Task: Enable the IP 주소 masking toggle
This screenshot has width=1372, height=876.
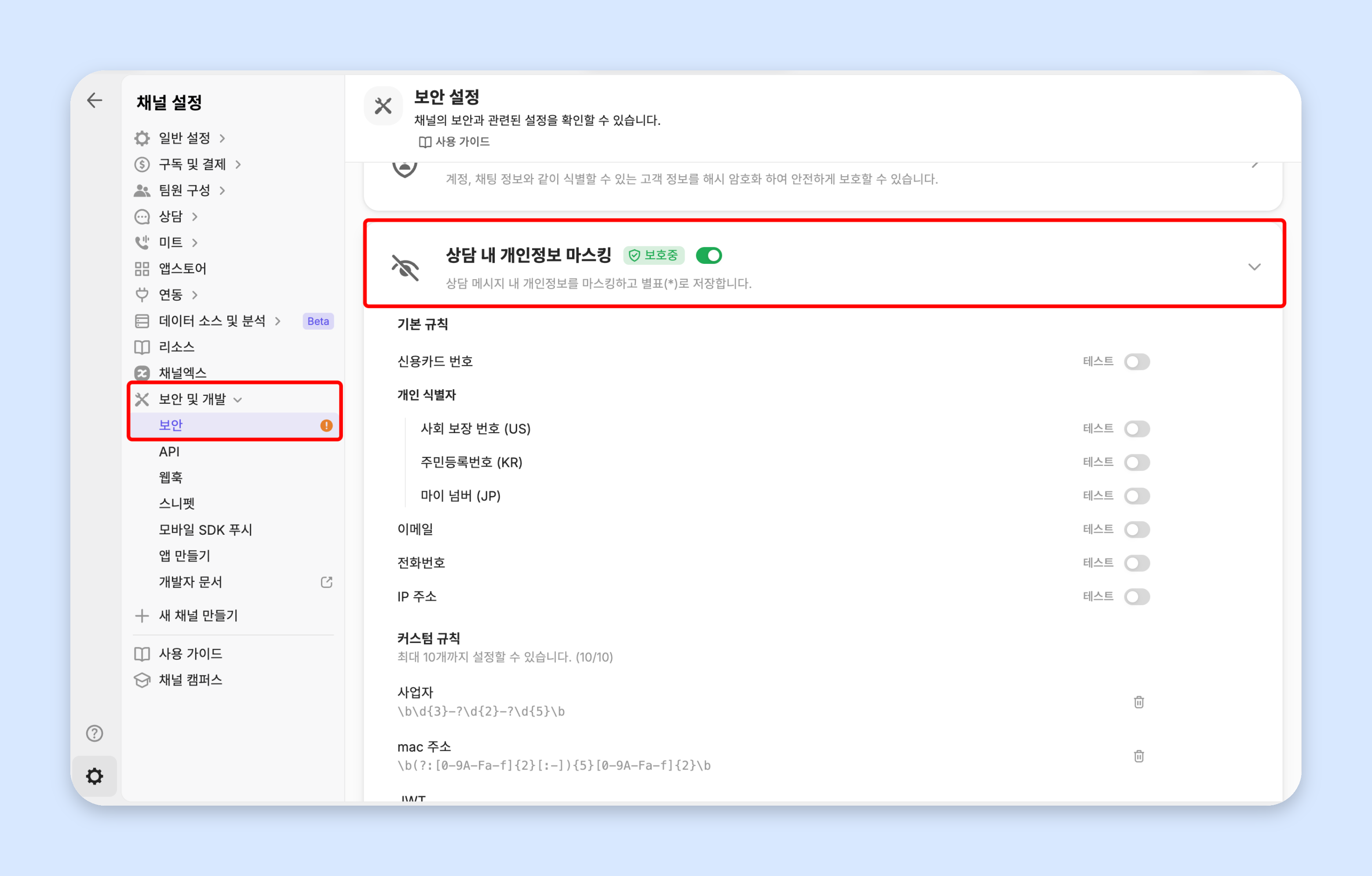Action: [x=1137, y=597]
